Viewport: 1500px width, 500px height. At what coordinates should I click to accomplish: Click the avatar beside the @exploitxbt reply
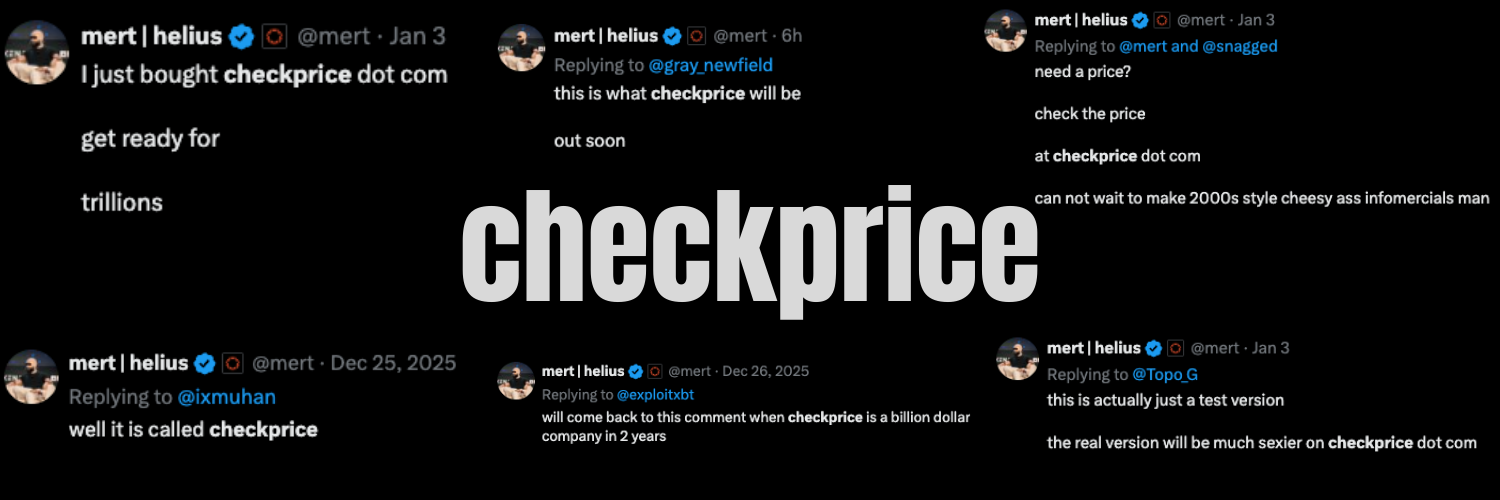point(518,383)
